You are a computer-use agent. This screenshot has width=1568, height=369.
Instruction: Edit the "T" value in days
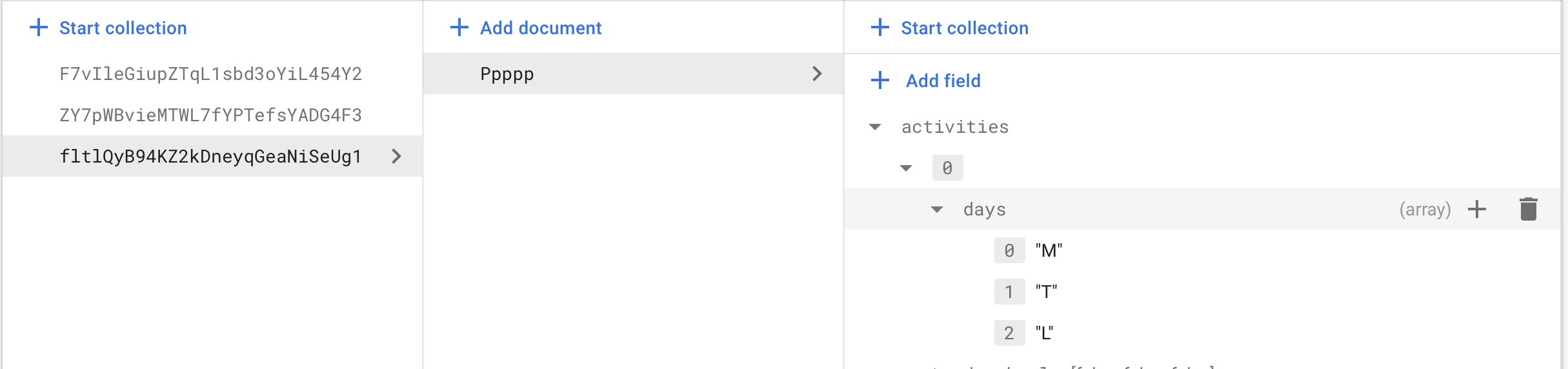(x=1046, y=292)
